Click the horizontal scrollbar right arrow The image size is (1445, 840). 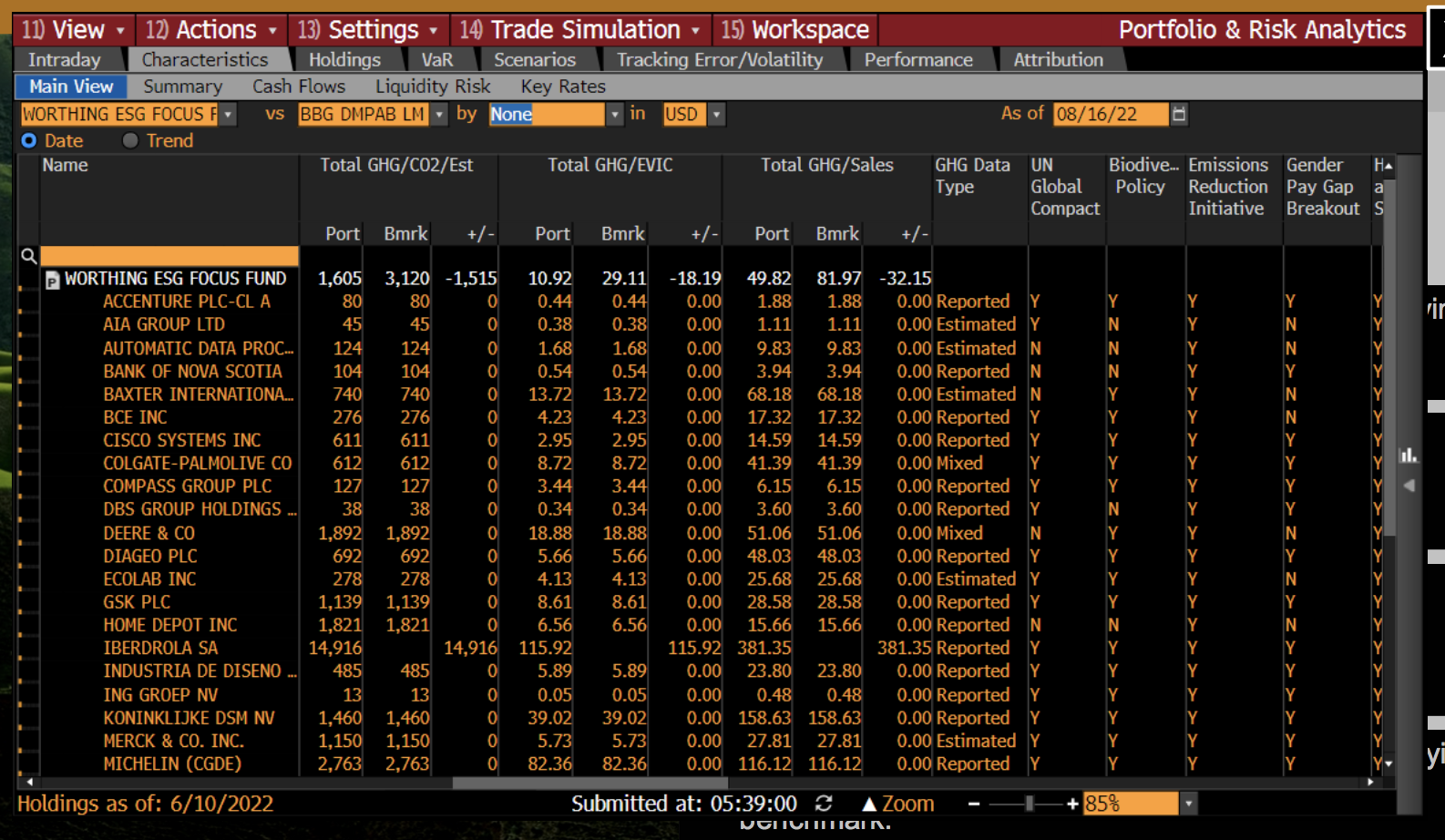1371,783
